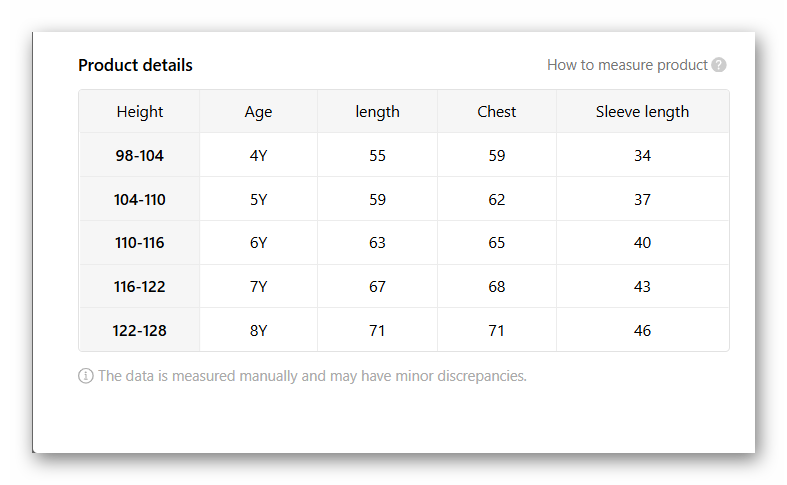Click the manual measurement disclaimer text
Image resolution: width=787 pixels, height=485 pixels.
pos(312,376)
